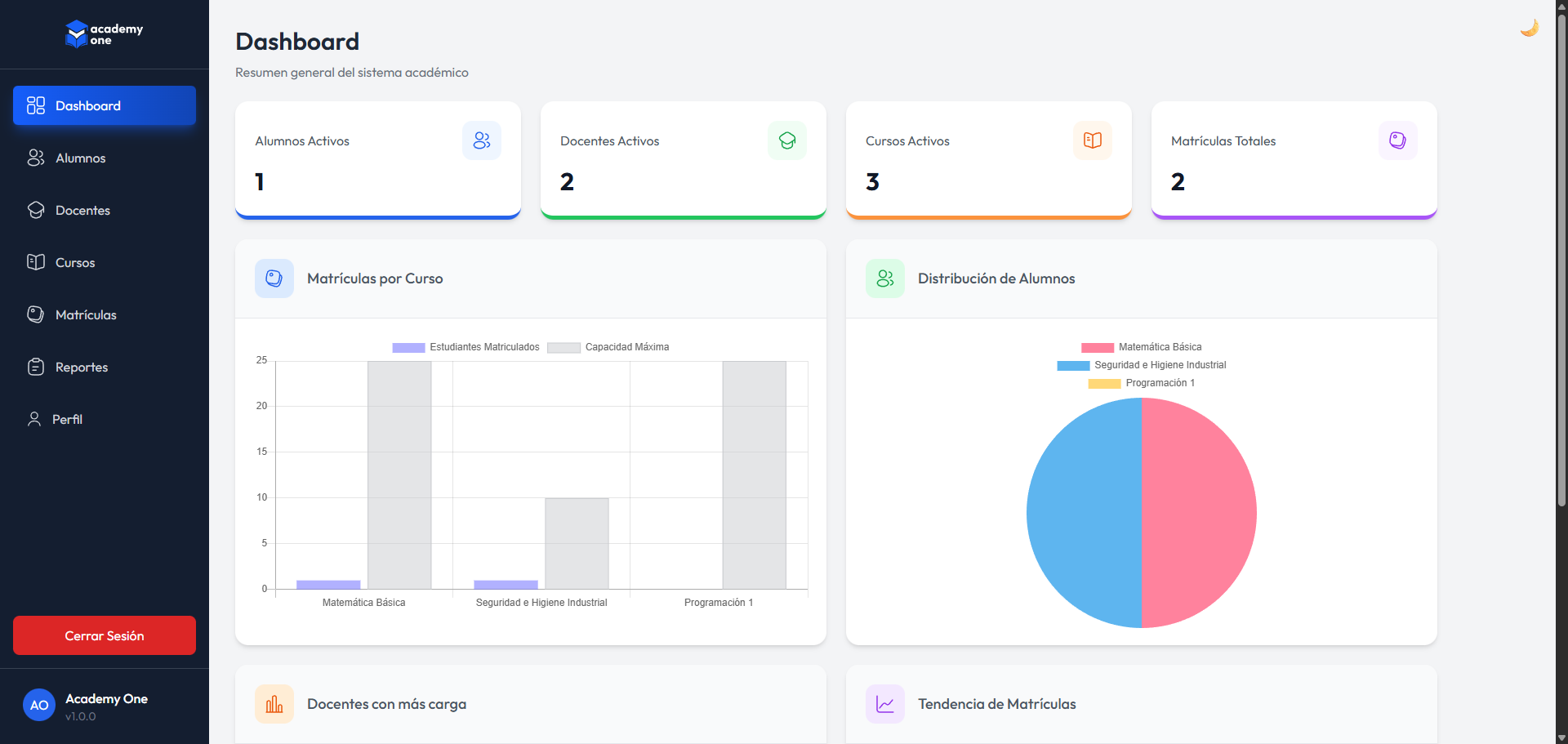Hide Estudiantes Matriculados in the bar chart legend
The height and width of the screenshot is (744, 1568).
465,346
